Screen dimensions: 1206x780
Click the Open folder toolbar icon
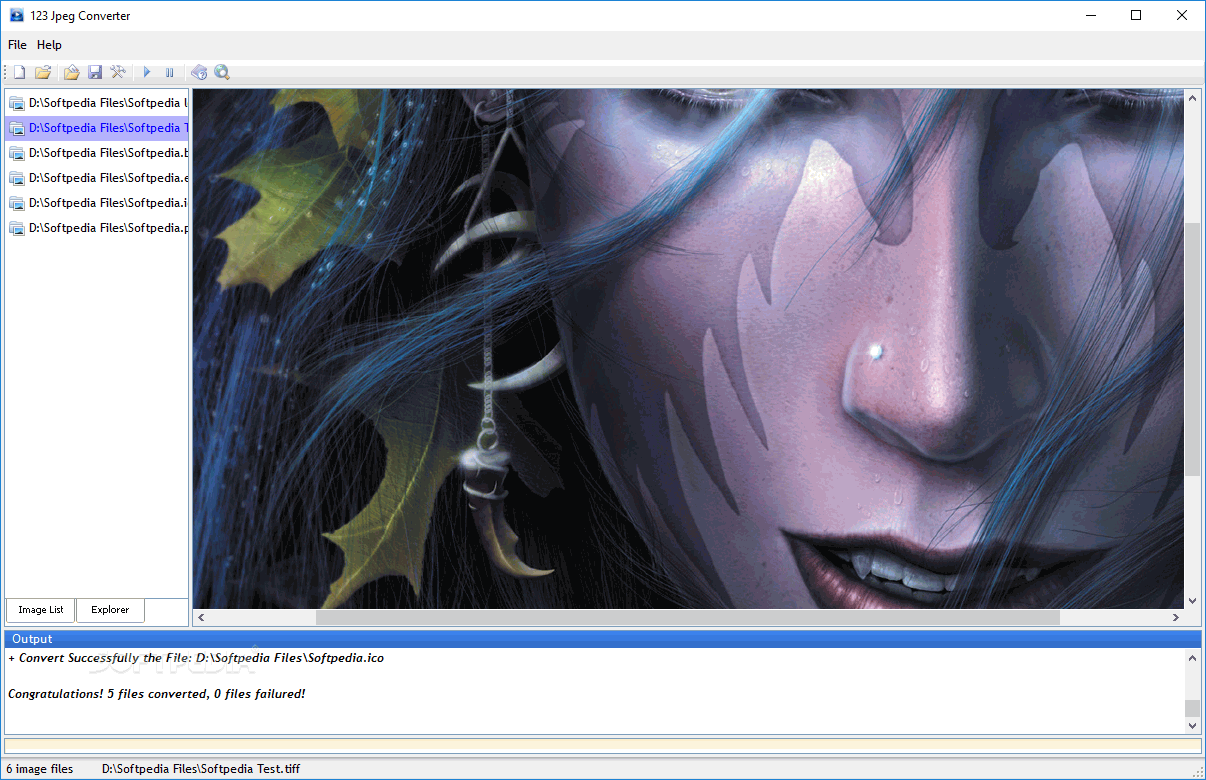[43, 72]
